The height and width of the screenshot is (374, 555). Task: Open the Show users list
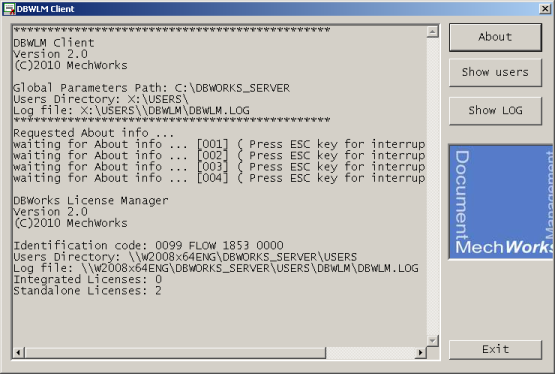coord(495,73)
